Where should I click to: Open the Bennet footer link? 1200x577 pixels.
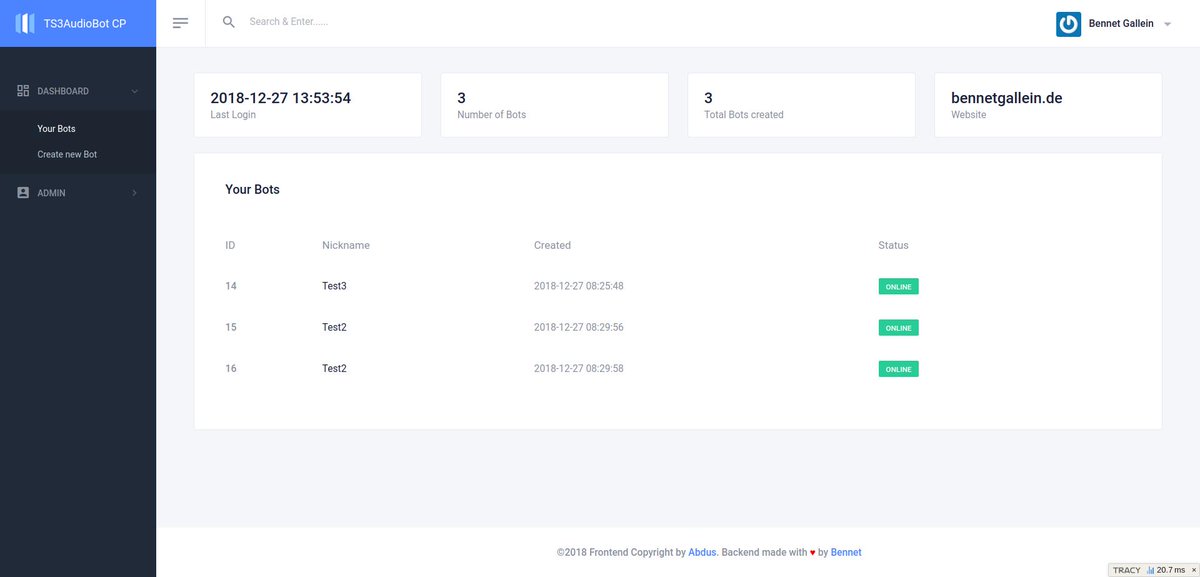coord(846,552)
